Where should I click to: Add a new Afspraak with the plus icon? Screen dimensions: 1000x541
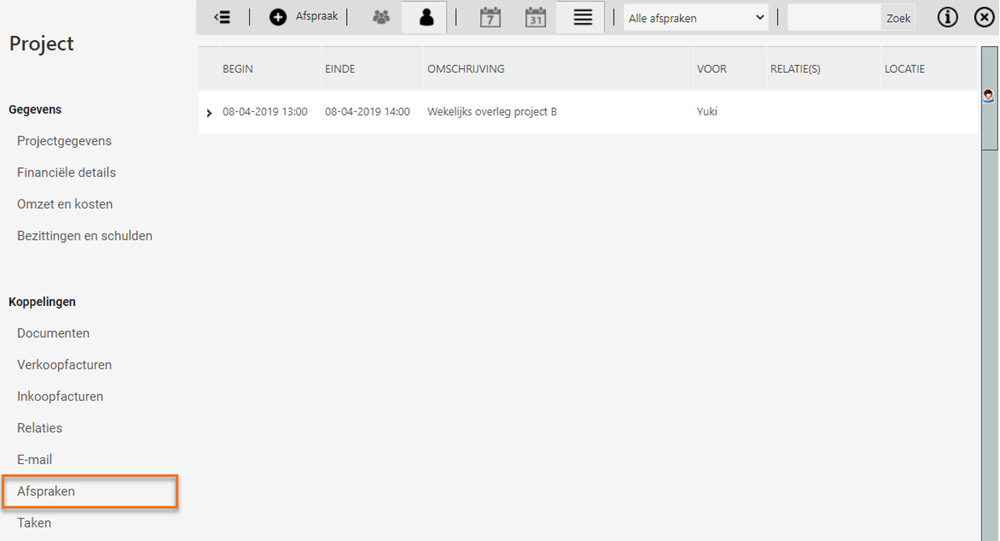[x=277, y=17]
